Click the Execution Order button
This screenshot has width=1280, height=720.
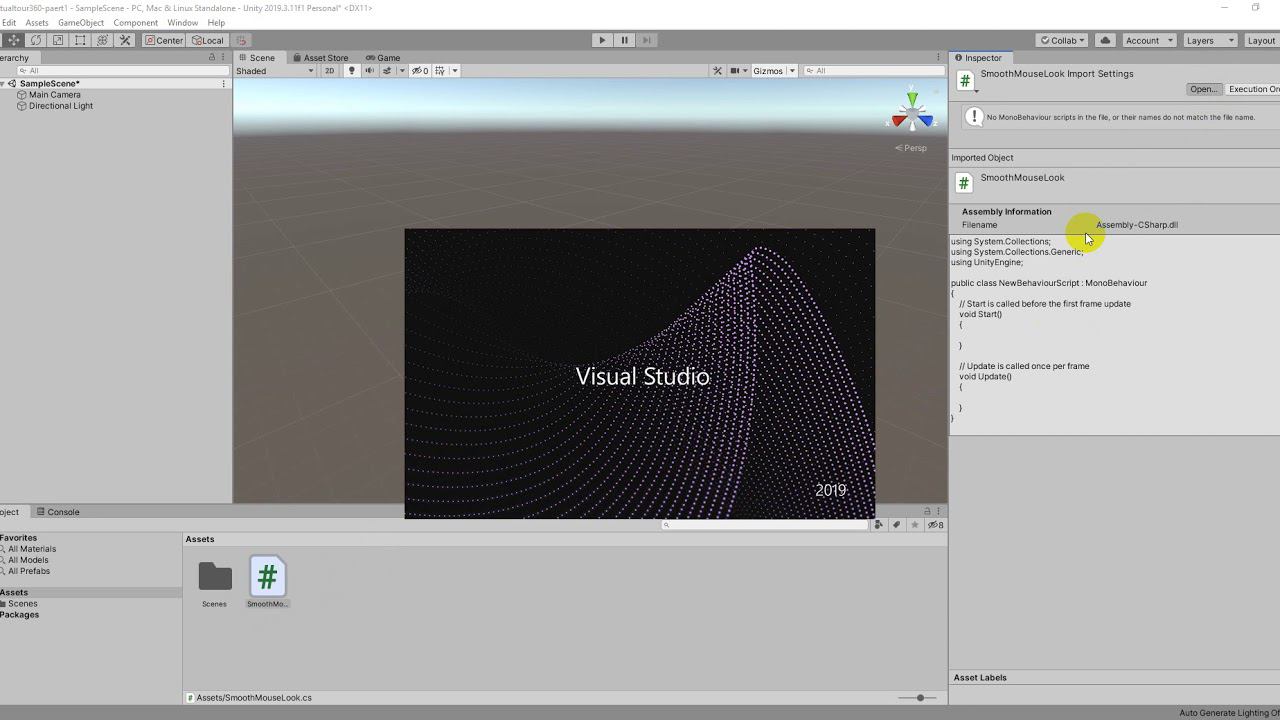coord(1253,89)
